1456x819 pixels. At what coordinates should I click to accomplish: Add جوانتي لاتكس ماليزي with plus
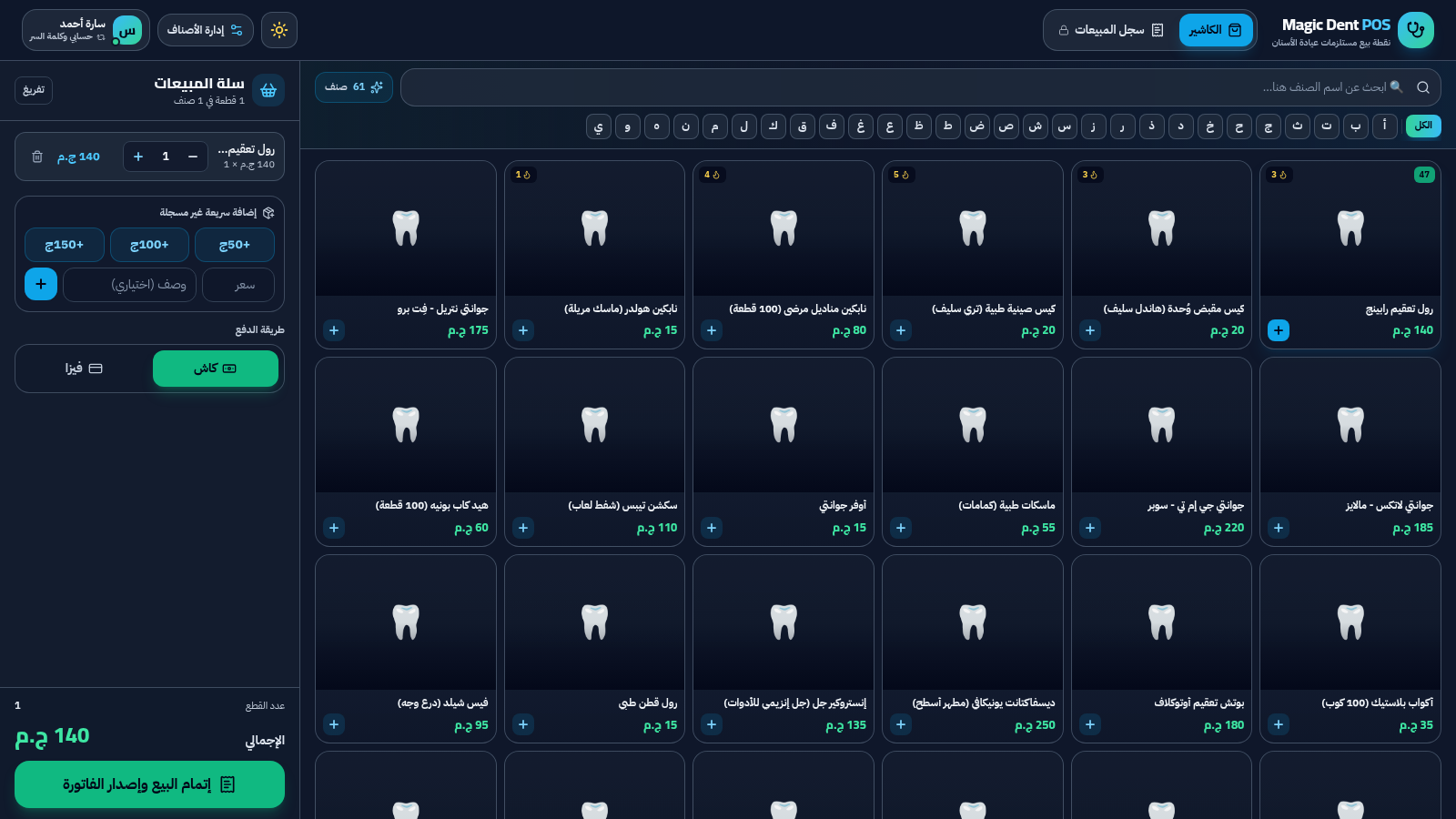pyautogui.click(x=1279, y=528)
